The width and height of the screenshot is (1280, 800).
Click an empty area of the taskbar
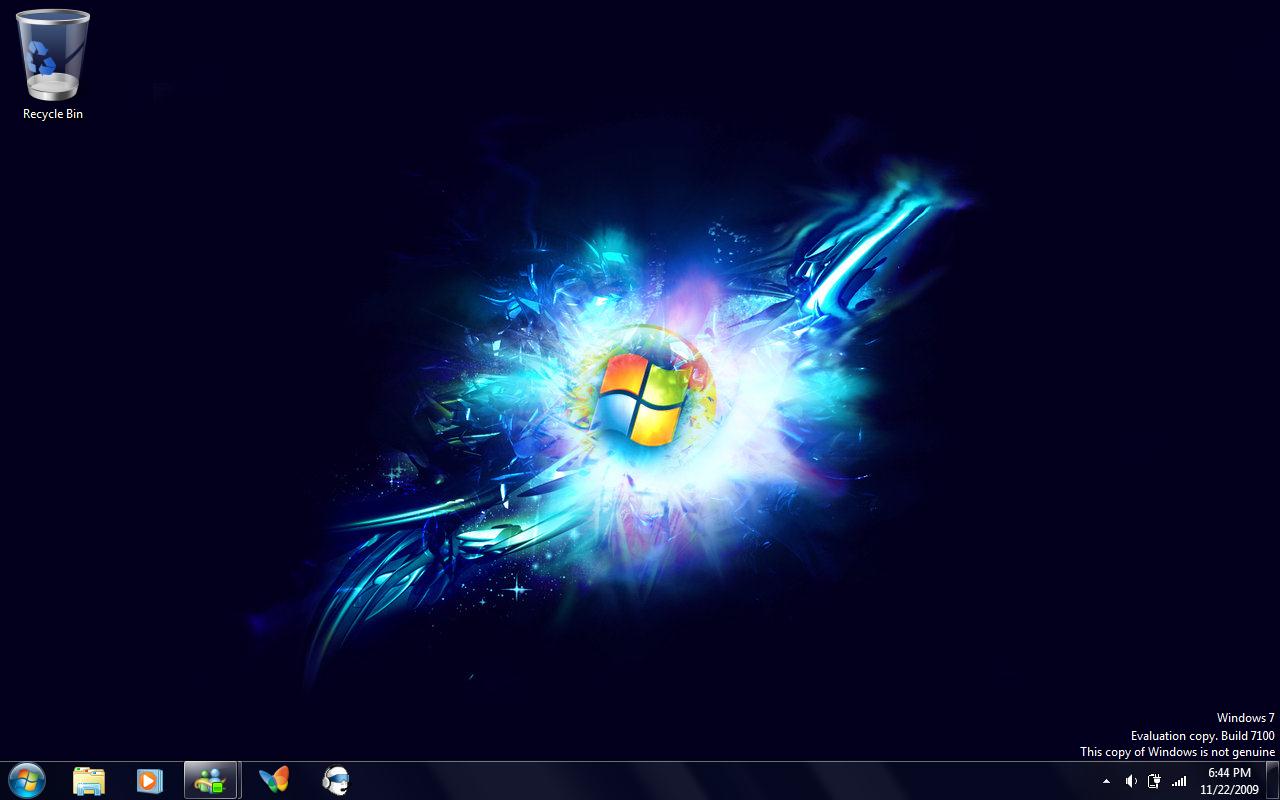700,780
